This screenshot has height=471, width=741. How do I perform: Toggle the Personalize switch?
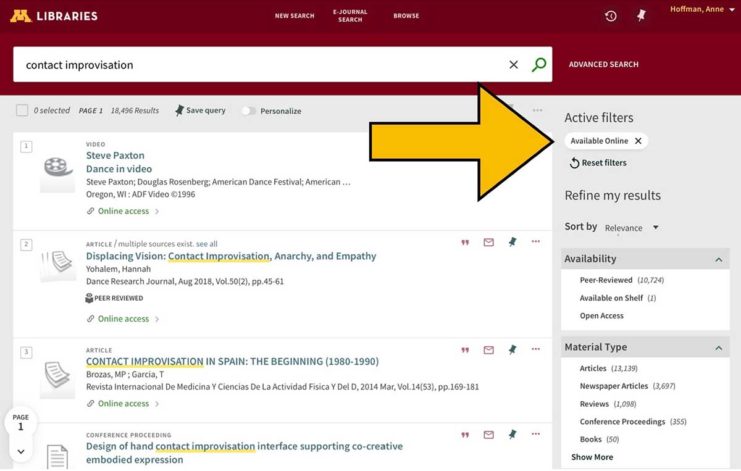pos(248,111)
